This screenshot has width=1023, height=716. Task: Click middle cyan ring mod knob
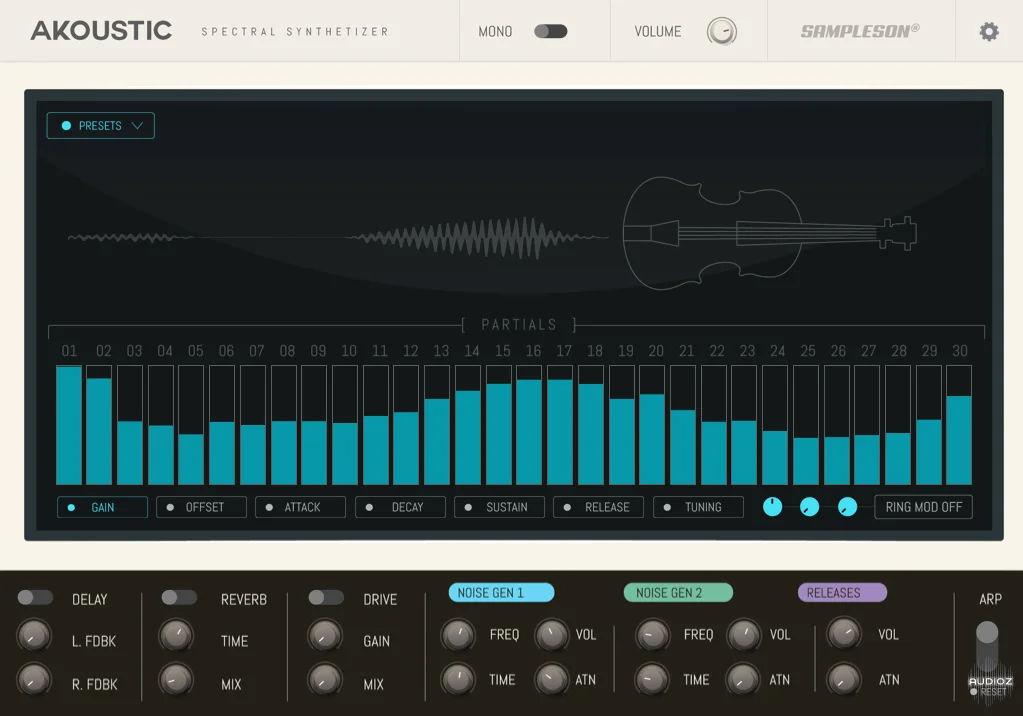click(809, 506)
